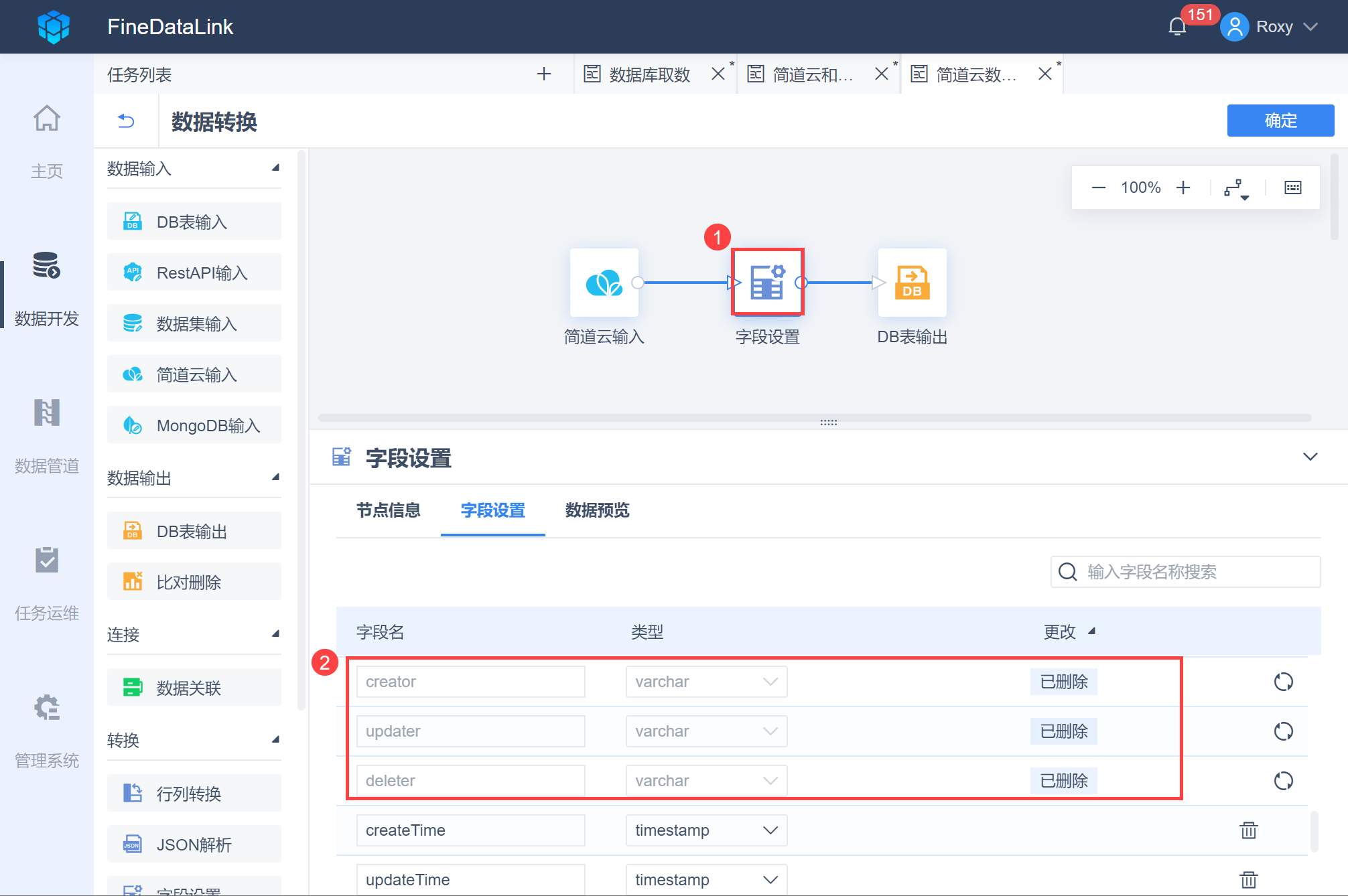
Task: Select the DB表输出 node on the canvas
Action: pyautogui.click(x=912, y=283)
